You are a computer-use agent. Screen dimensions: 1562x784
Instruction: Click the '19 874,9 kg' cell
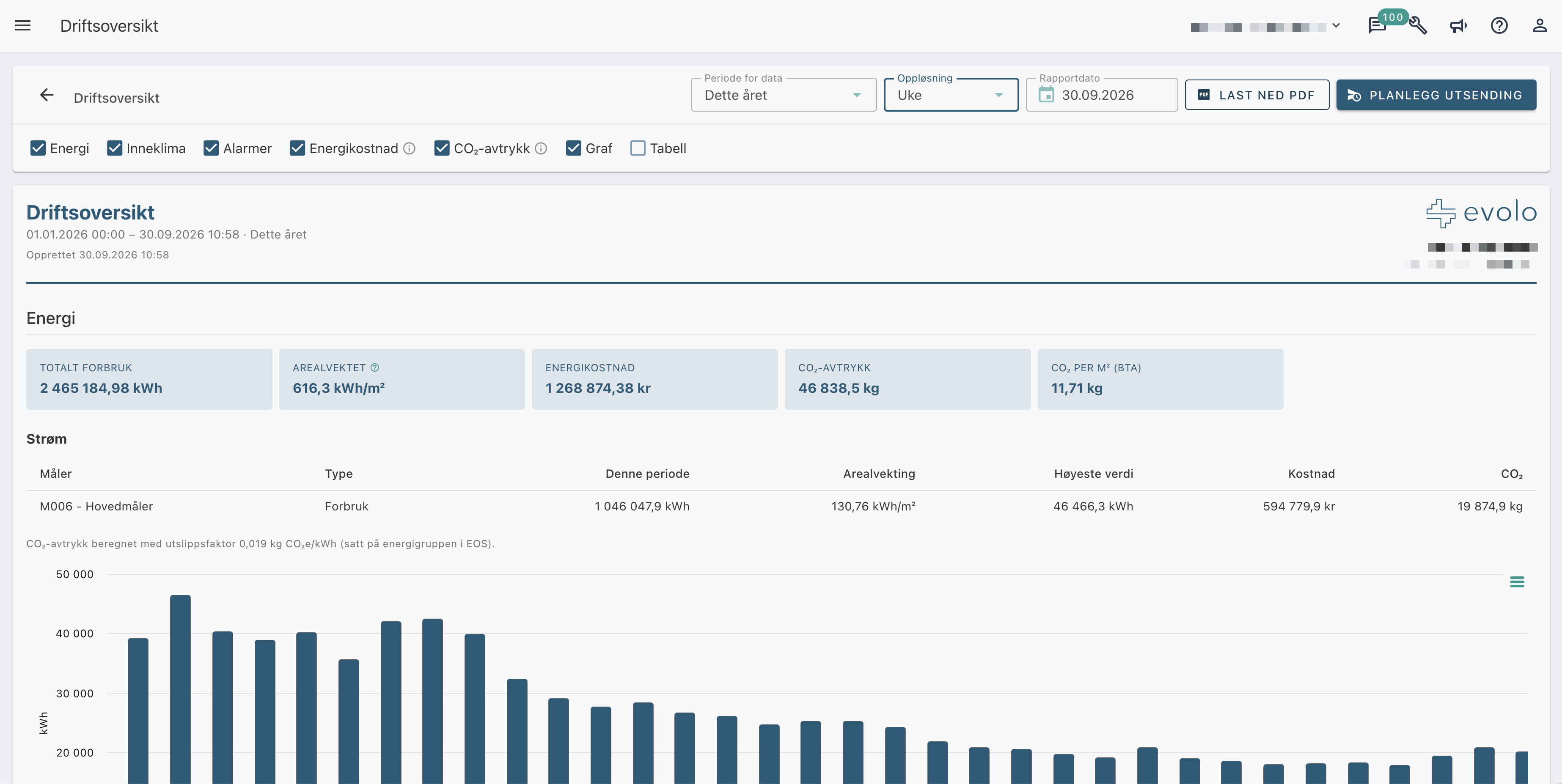pyautogui.click(x=1490, y=506)
